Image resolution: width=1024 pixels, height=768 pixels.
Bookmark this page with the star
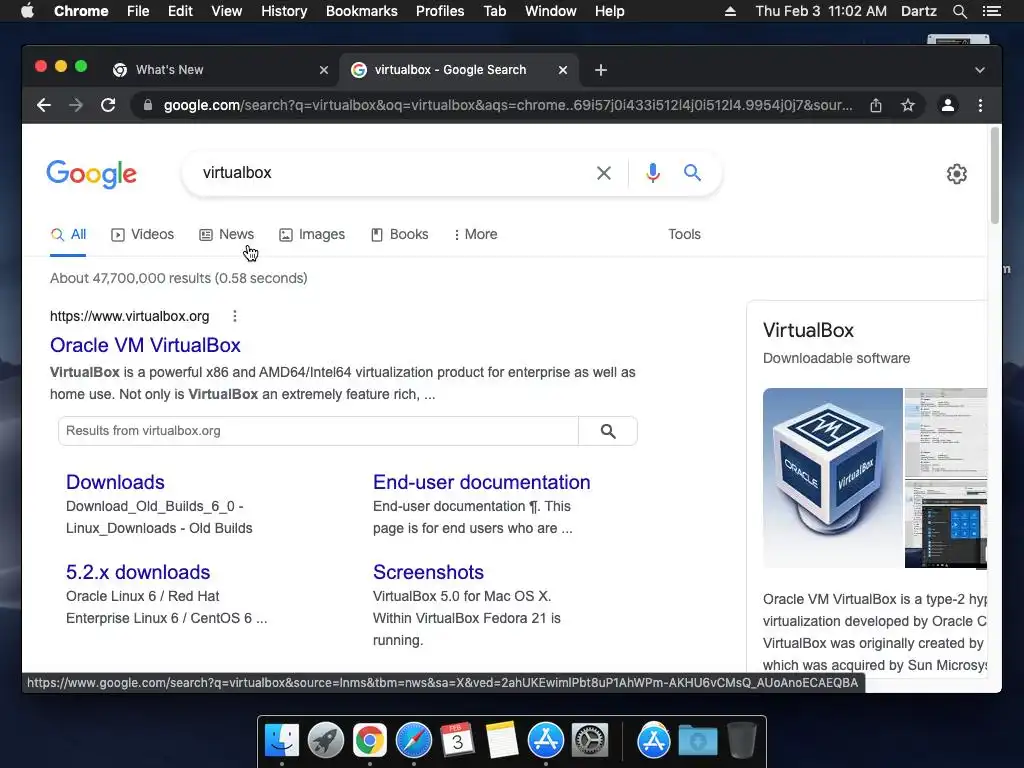pos(908,105)
